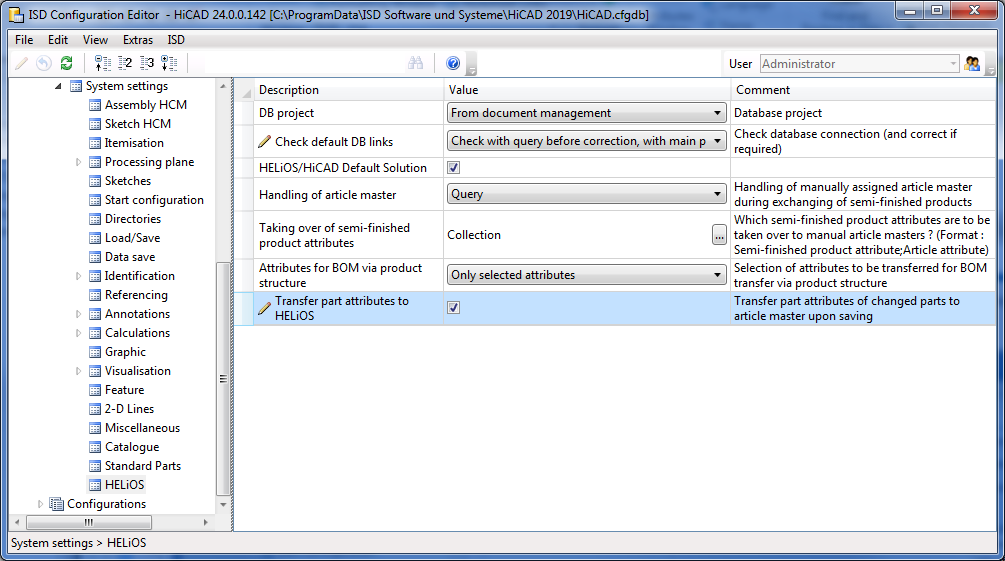
Task: Select Referencing in the tree
Action: [x=136, y=295]
